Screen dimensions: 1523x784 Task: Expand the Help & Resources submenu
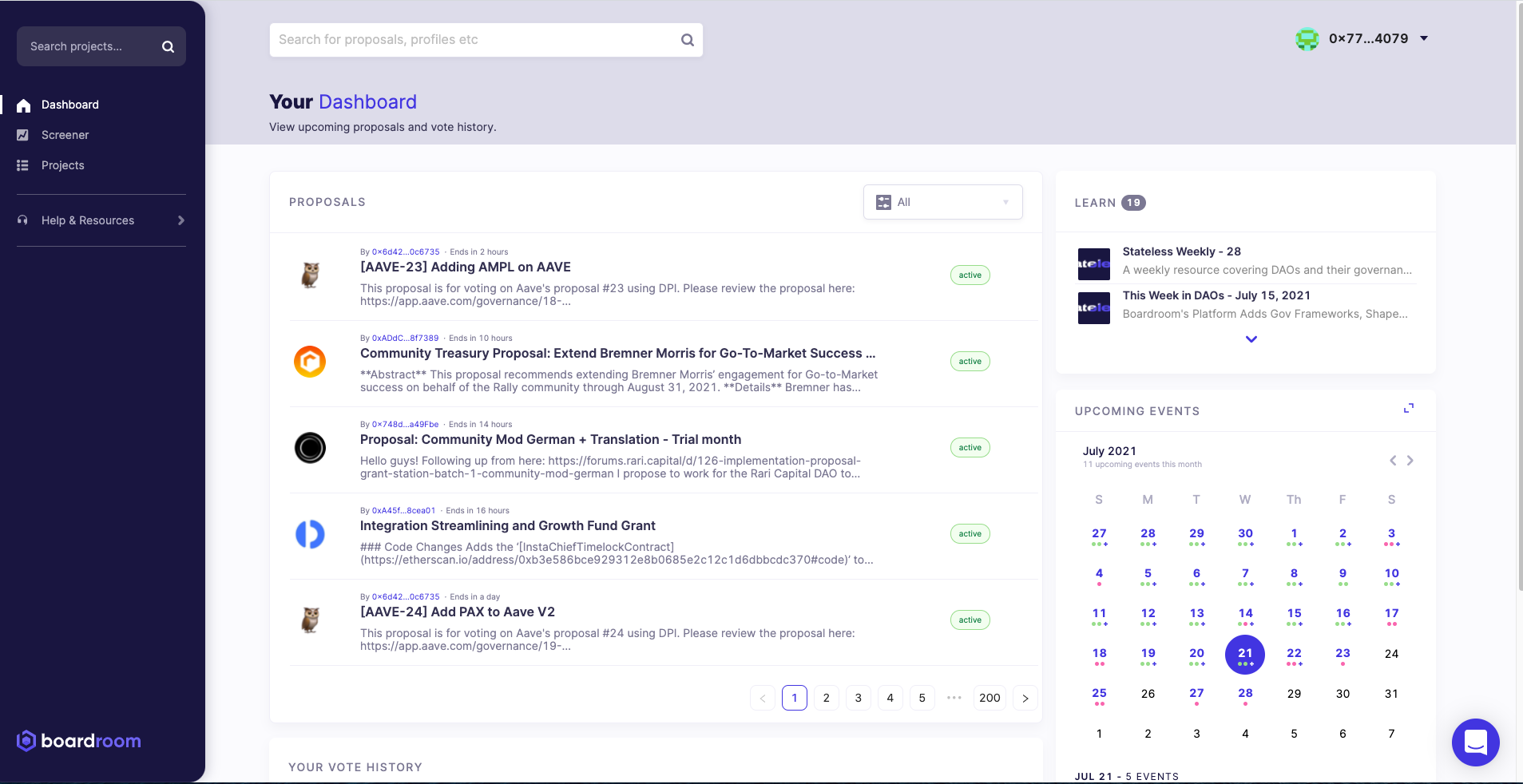click(x=181, y=220)
